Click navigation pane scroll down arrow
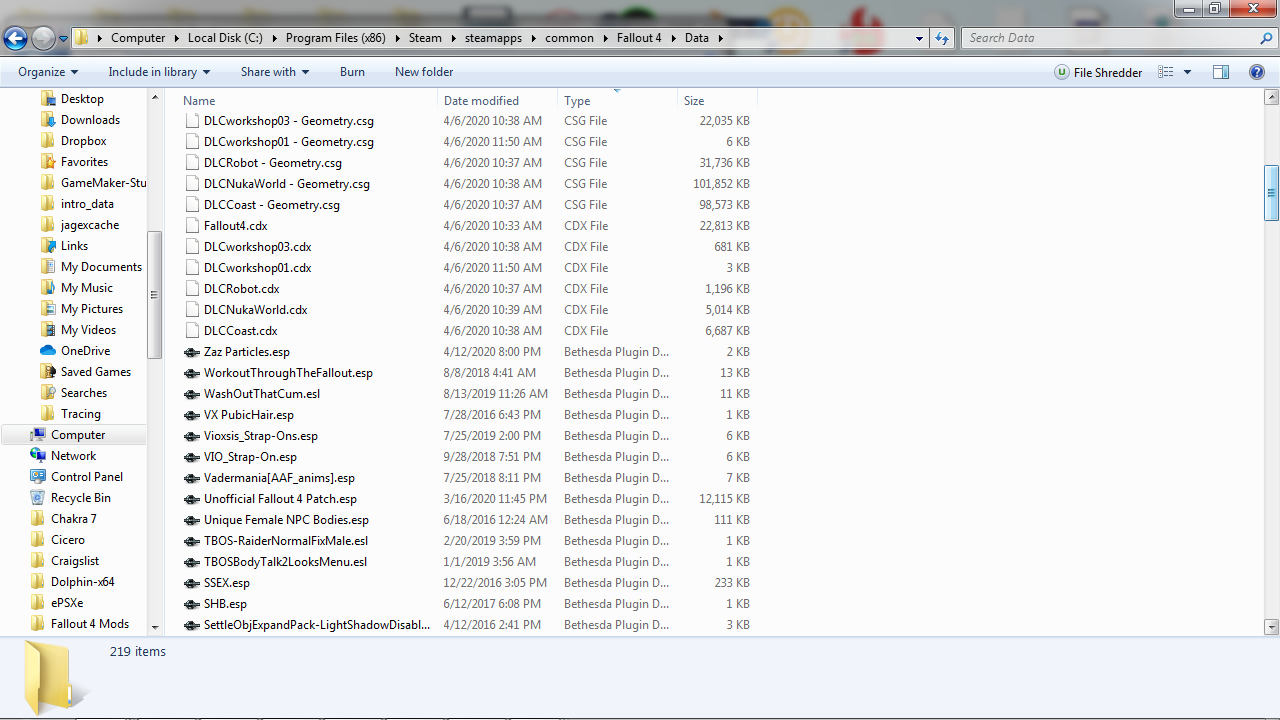Screen dimensions: 1280x720 click(x=154, y=626)
